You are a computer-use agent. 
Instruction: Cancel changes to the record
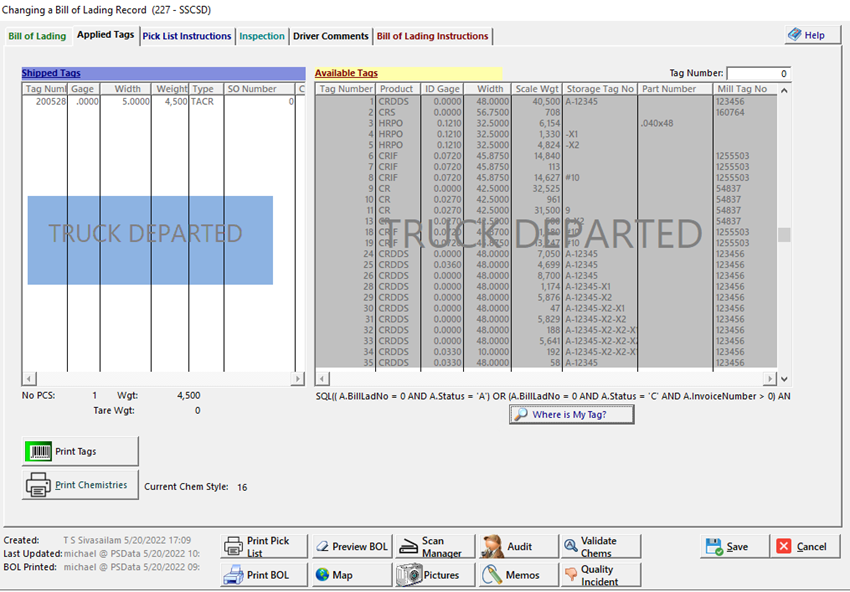(x=801, y=546)
